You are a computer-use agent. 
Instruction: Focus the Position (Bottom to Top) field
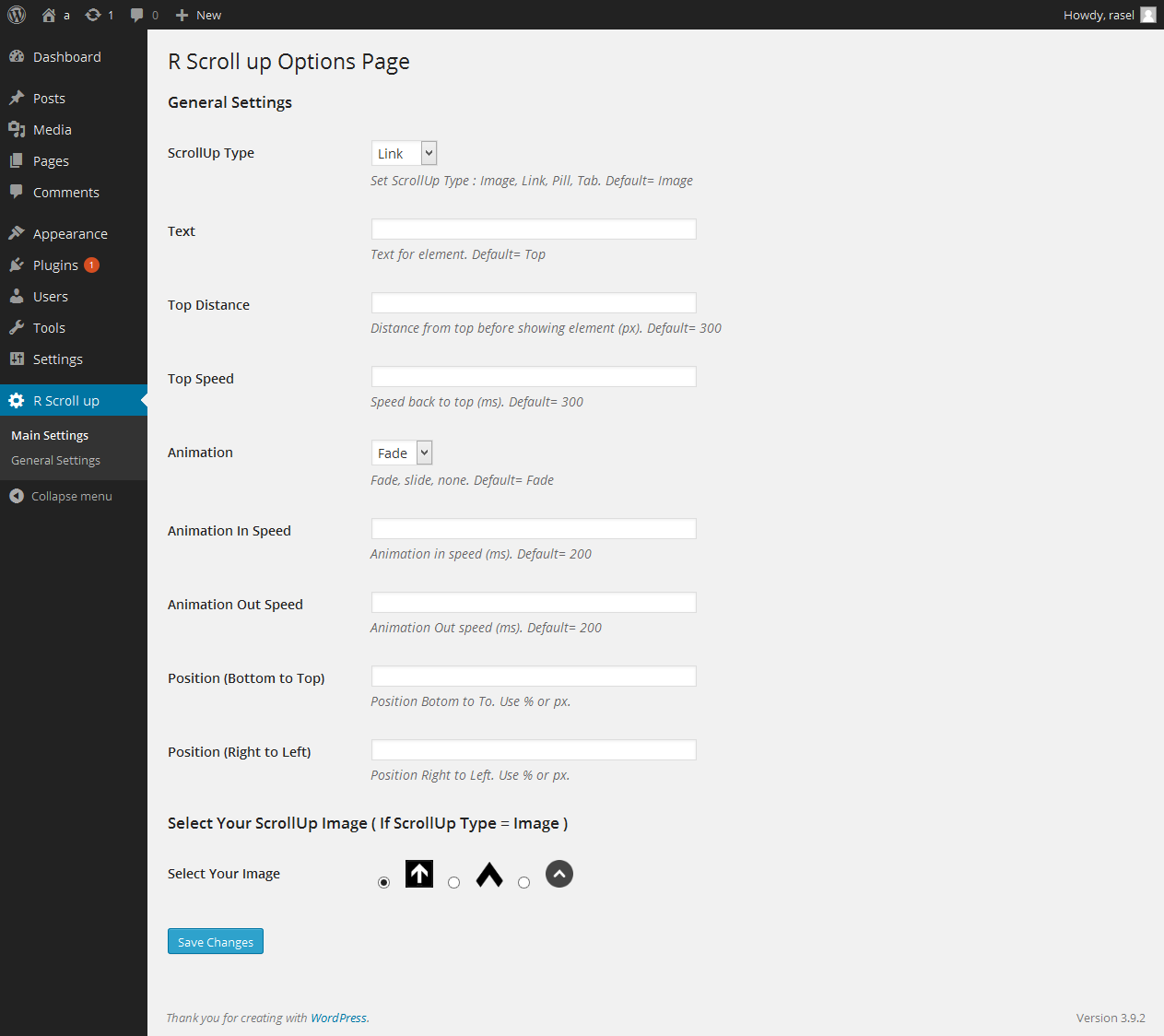click(534, 676)
